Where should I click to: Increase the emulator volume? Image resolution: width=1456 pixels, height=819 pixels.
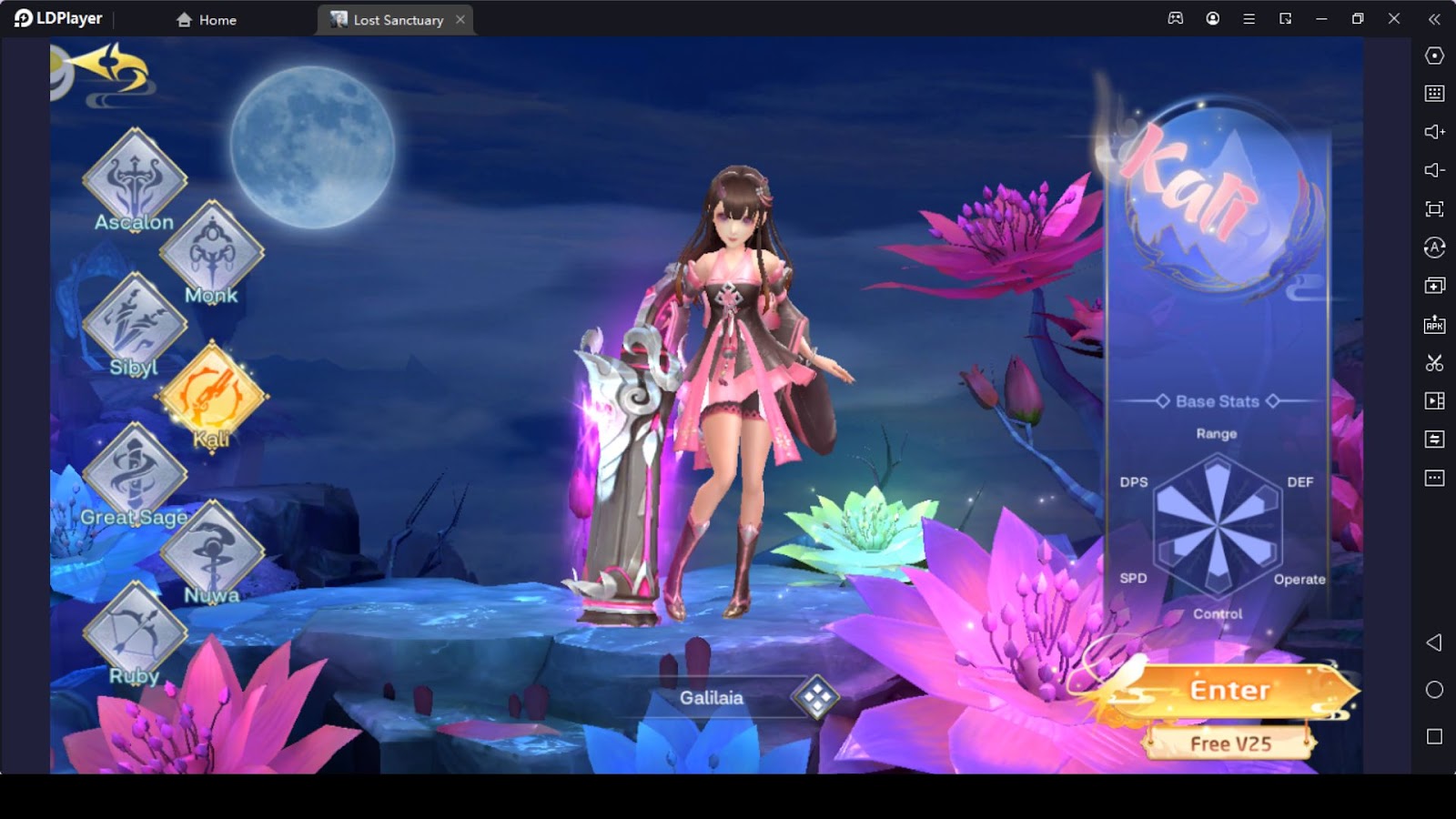pyautogui.click(x=1435, y=132)
